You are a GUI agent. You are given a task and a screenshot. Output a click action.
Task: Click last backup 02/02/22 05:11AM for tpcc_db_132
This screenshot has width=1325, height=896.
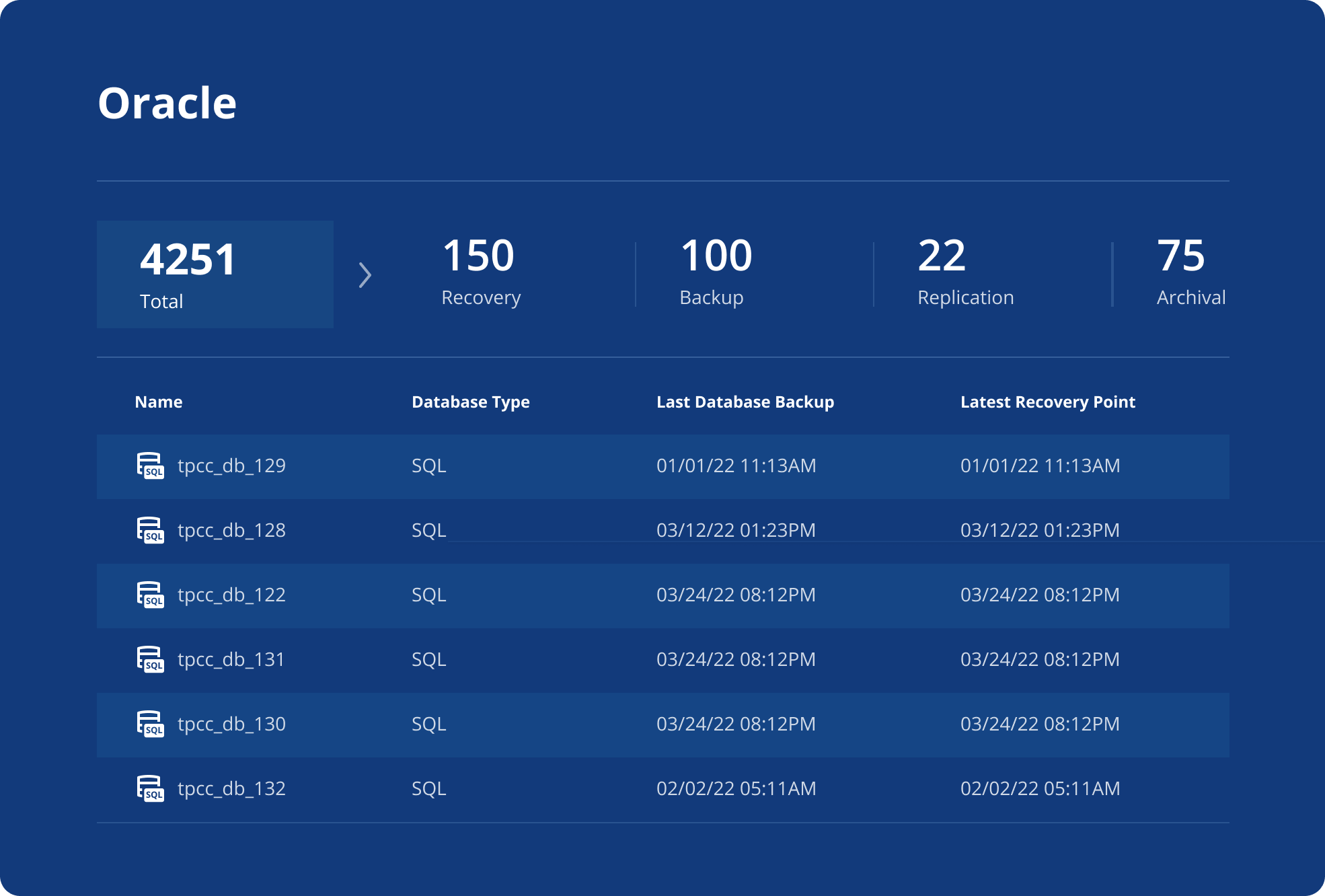pyautogui.click(x=736, y=788)
